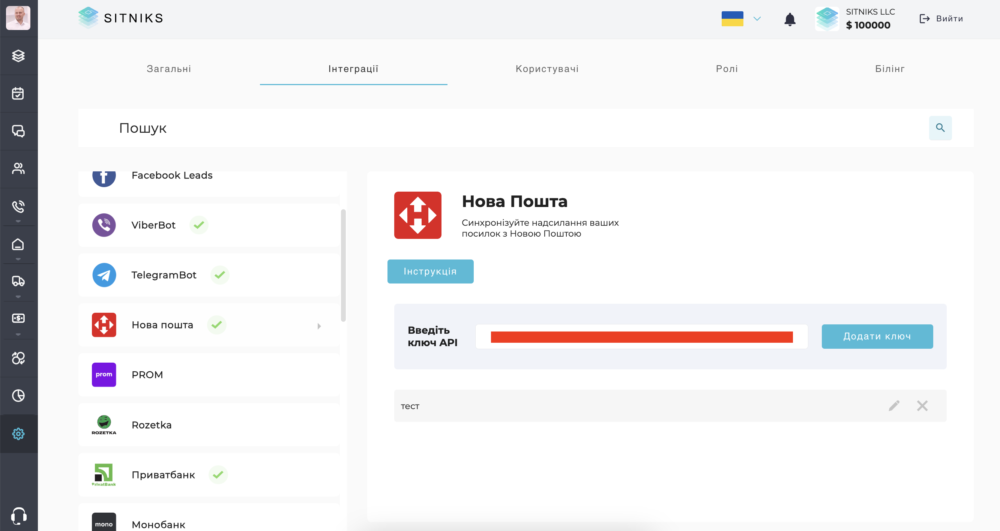The height and width of the screenshot is (531, 1000).
Task: Switch to the Ролі tab
Action: click(x=727, y=69)
